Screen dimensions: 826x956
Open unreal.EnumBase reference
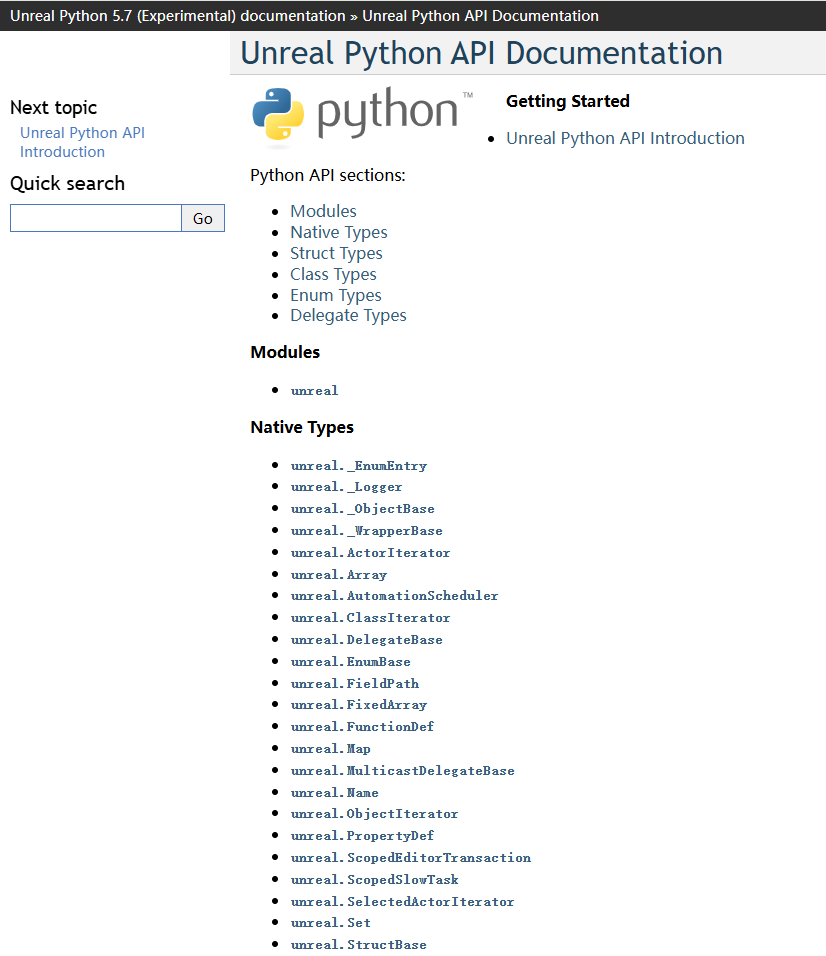(351, 662)
